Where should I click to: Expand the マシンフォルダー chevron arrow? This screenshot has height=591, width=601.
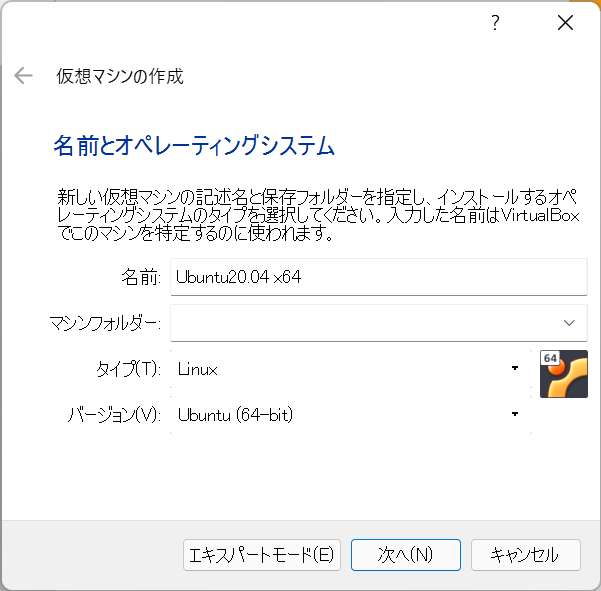coord(569,323)
